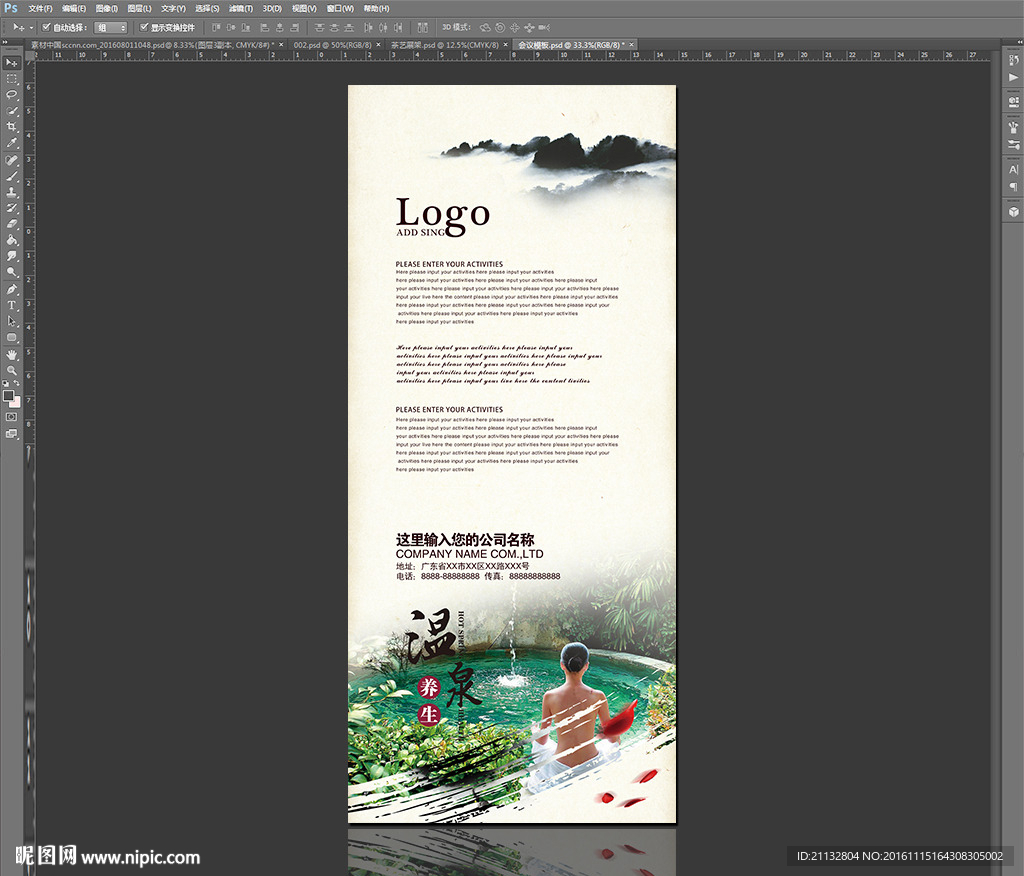Screen dimensions: 1024x876
Task: Open the 图层(L) menu
Action: 139,8
